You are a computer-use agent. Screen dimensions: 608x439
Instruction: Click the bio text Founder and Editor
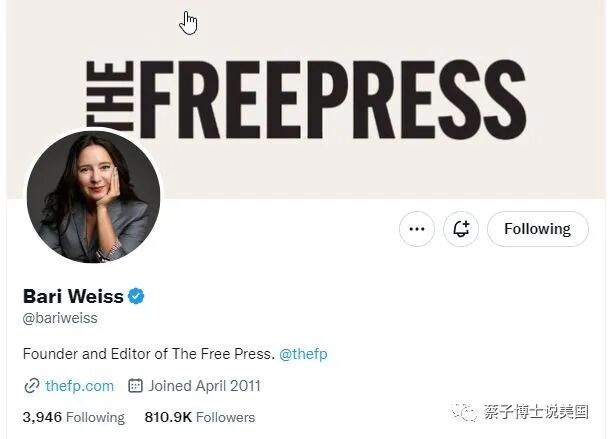[149, 354]
